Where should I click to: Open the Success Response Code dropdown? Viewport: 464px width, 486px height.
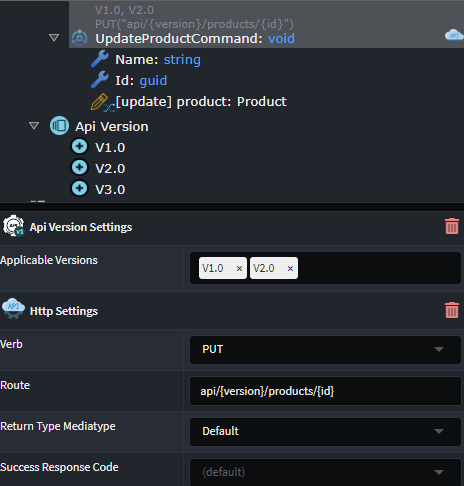pyautogui.click(x=325, y=472)
